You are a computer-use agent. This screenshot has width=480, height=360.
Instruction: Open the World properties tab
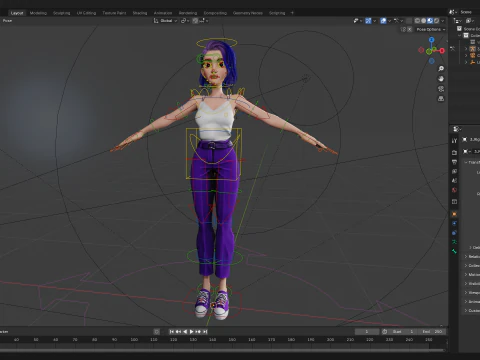[x=454, y=190]
